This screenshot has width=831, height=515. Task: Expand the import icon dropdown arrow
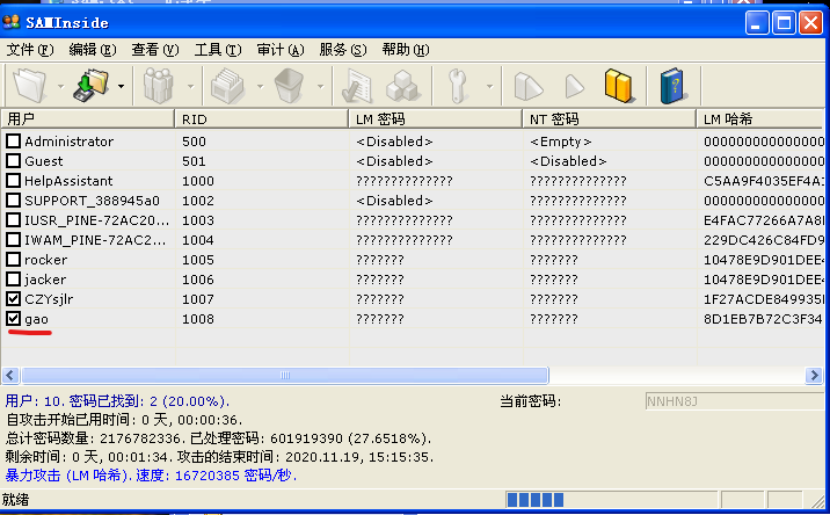[121, 86]
